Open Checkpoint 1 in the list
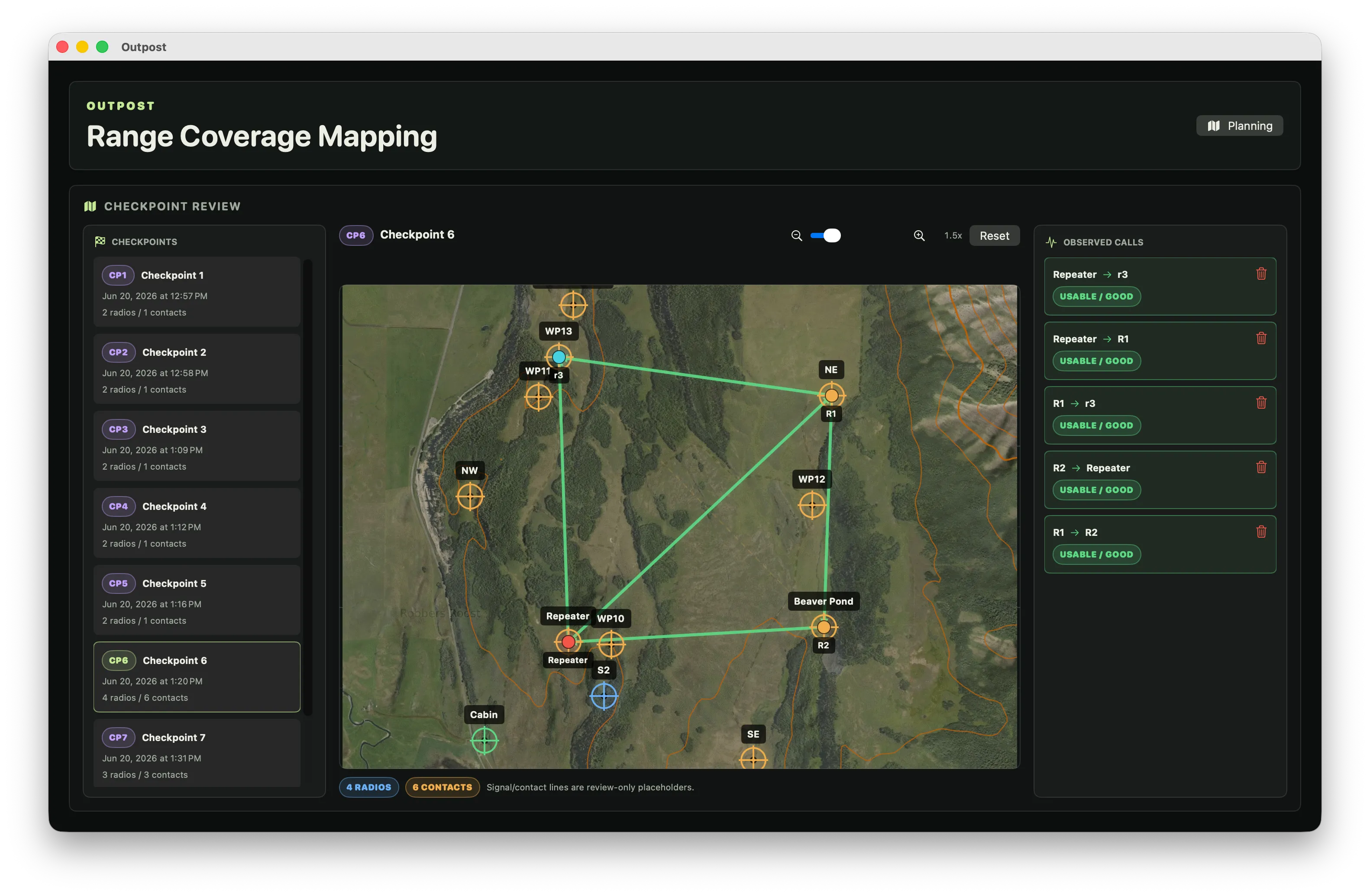1370x896 pixels. pos(197,292)
